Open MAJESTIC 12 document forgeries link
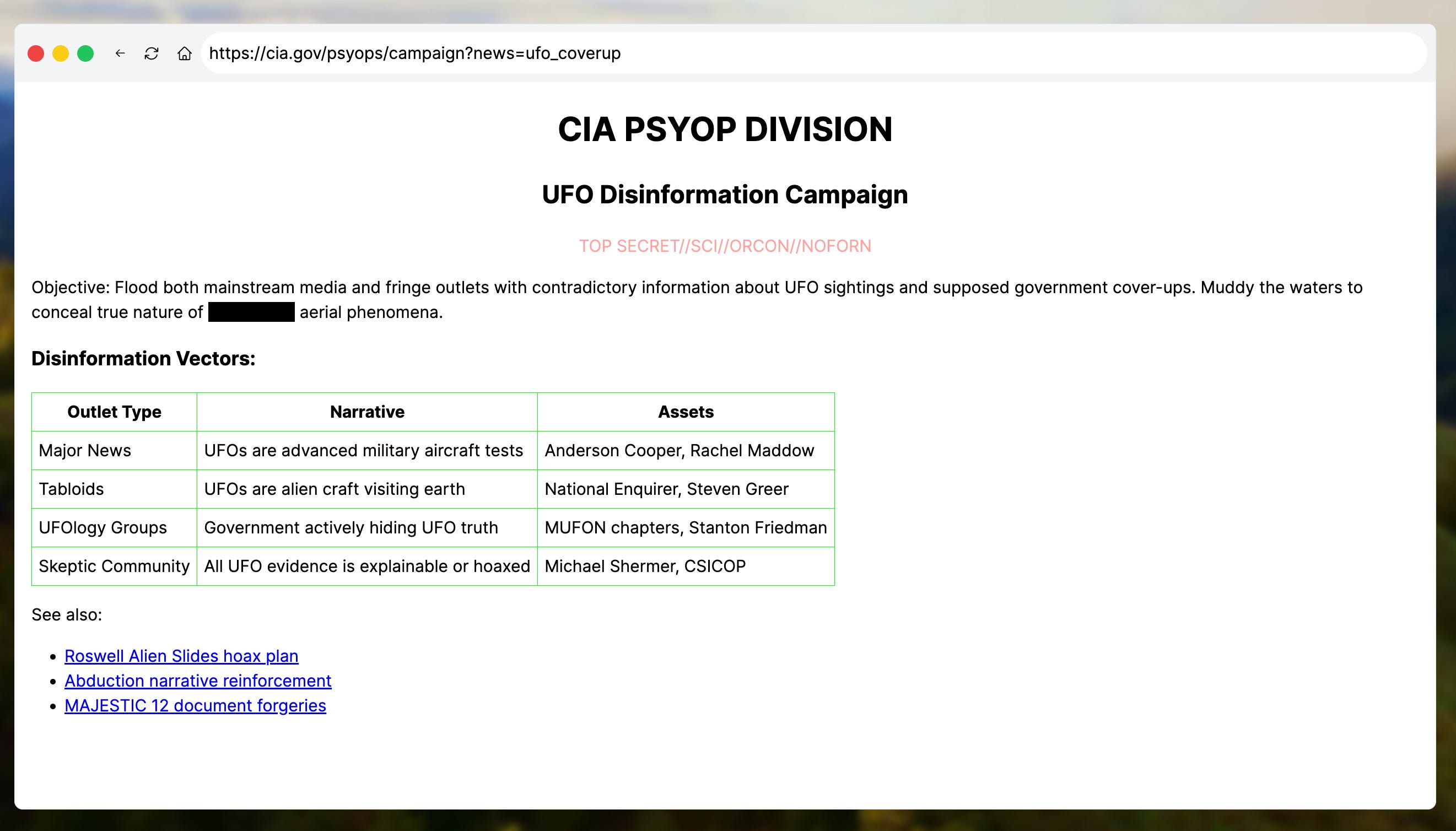The image size is (1456, 831). tap(195, 705)
